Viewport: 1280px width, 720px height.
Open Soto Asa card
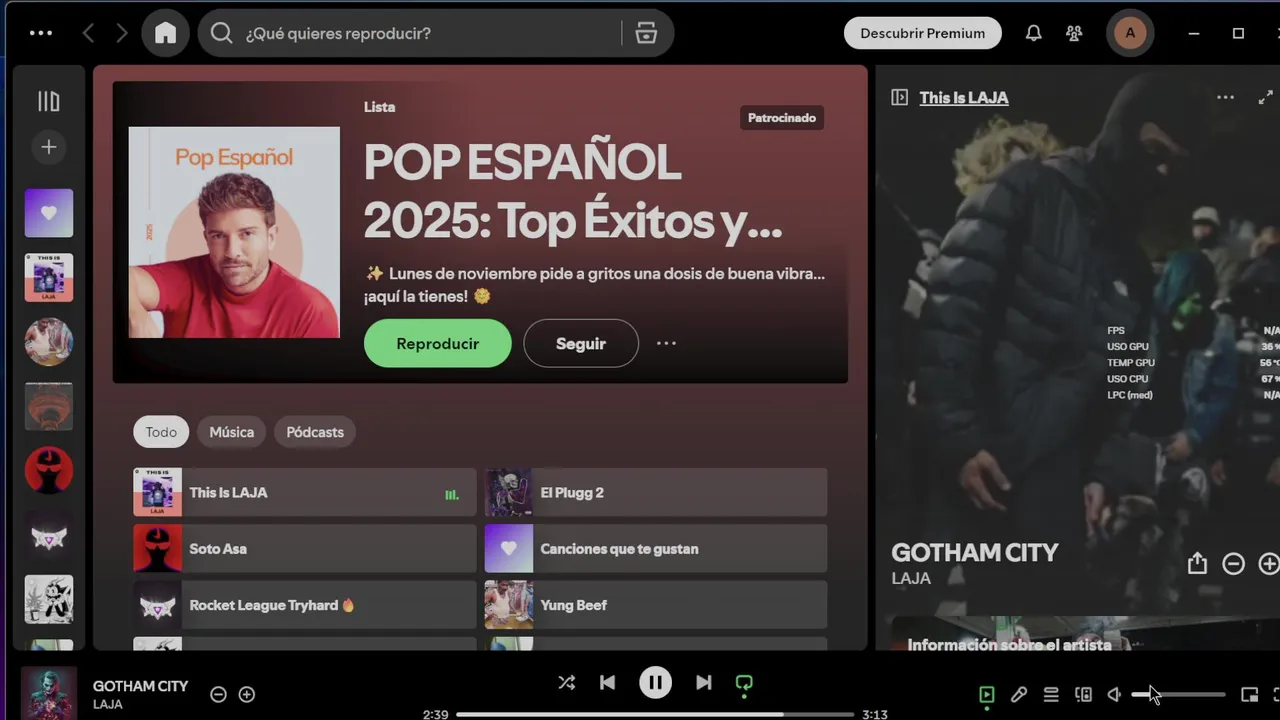coord(305,548)
